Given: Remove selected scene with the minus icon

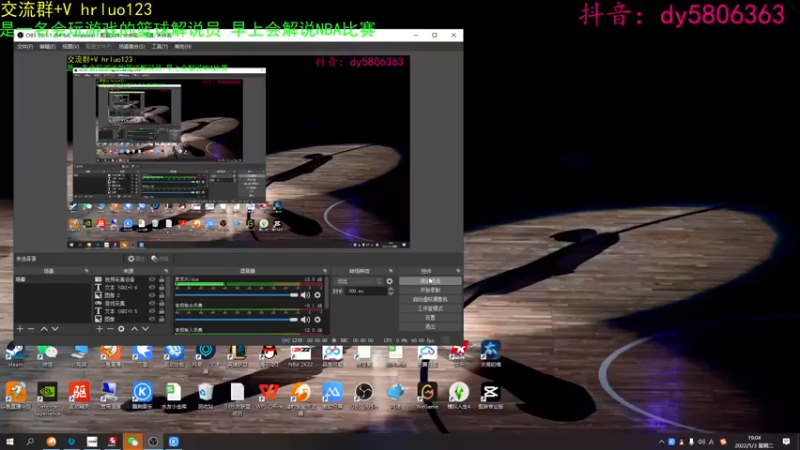Looking at the screenshot, I should [31, 329].
